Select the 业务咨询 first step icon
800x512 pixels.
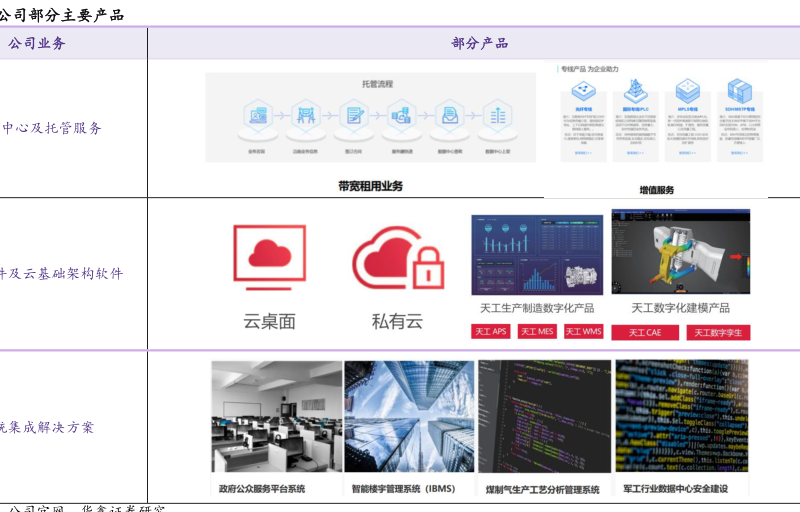(257, 116)
